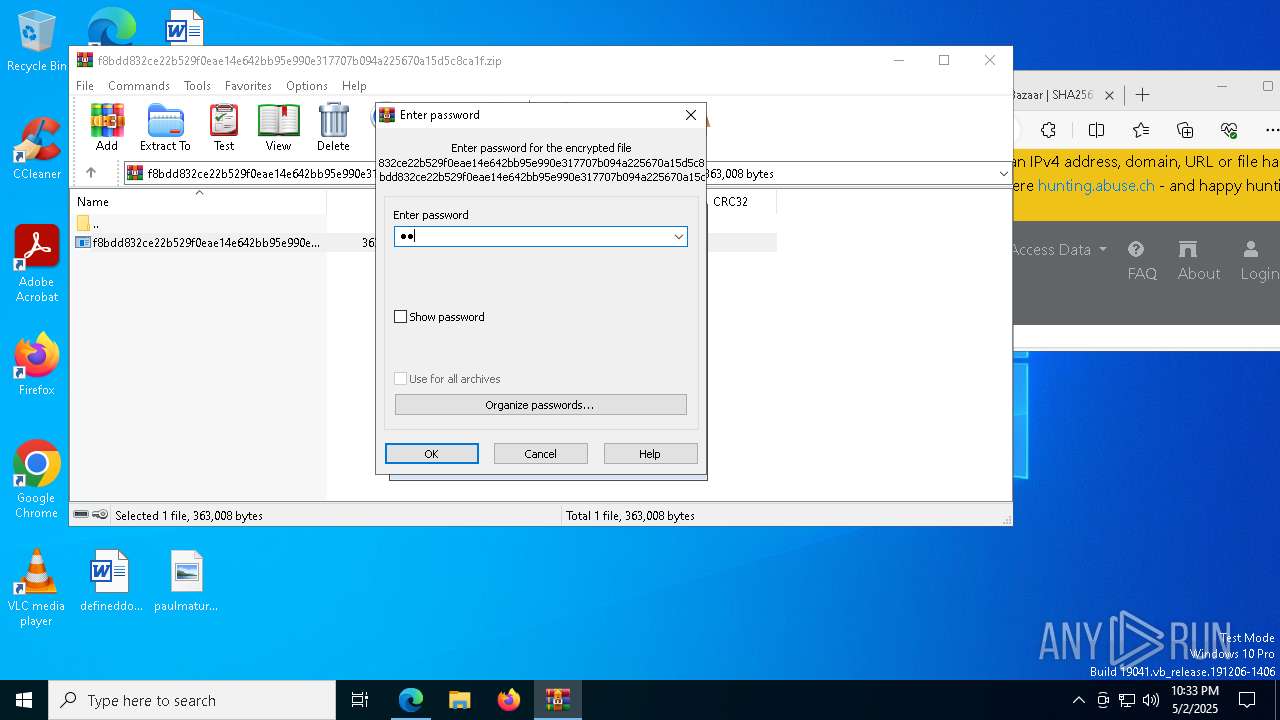
Task: Expand the Access Data dropdown on the webpage
Action: click(x=1060, y=250)
